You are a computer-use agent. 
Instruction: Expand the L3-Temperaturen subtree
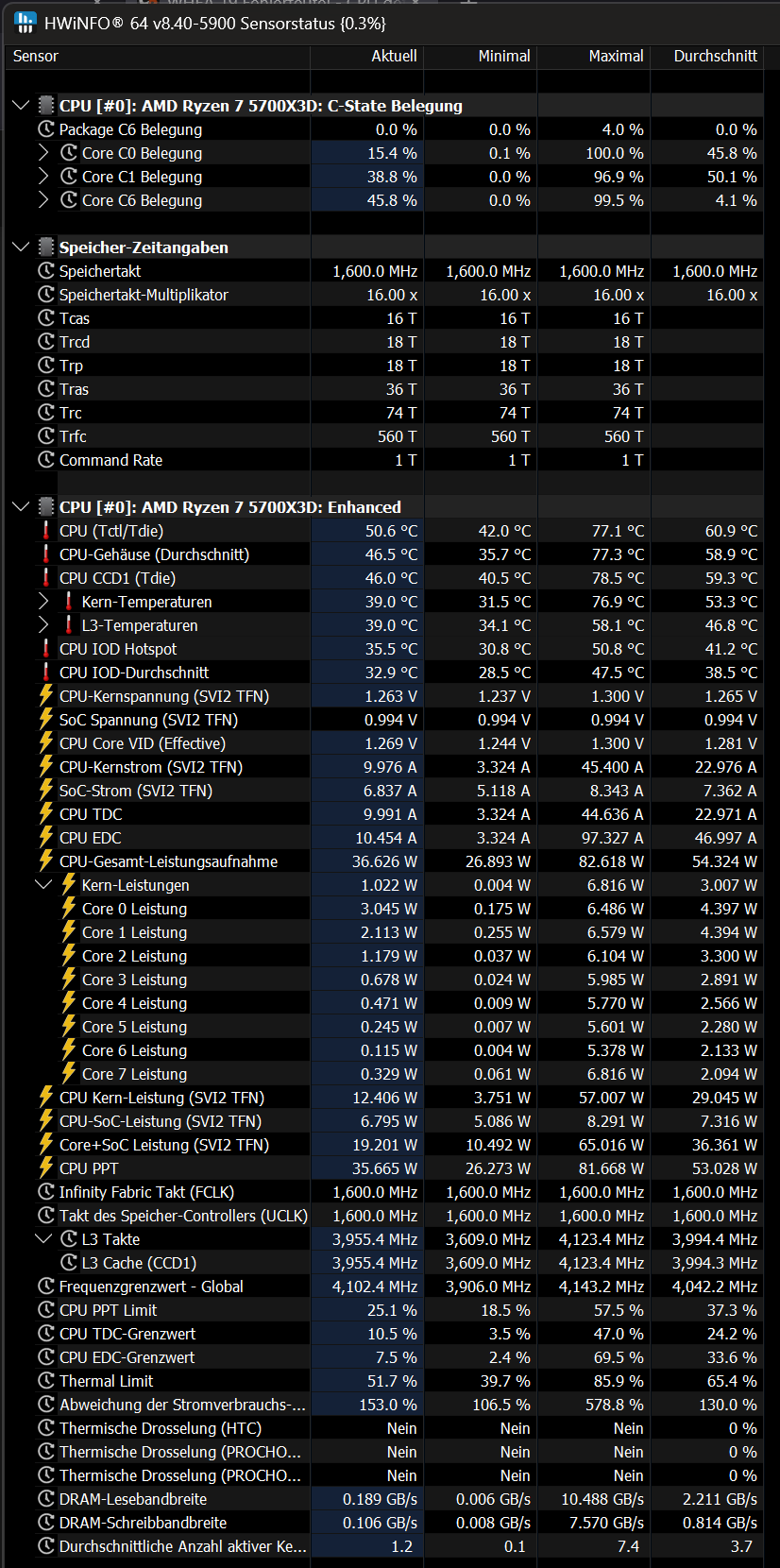tap(43, 624)
